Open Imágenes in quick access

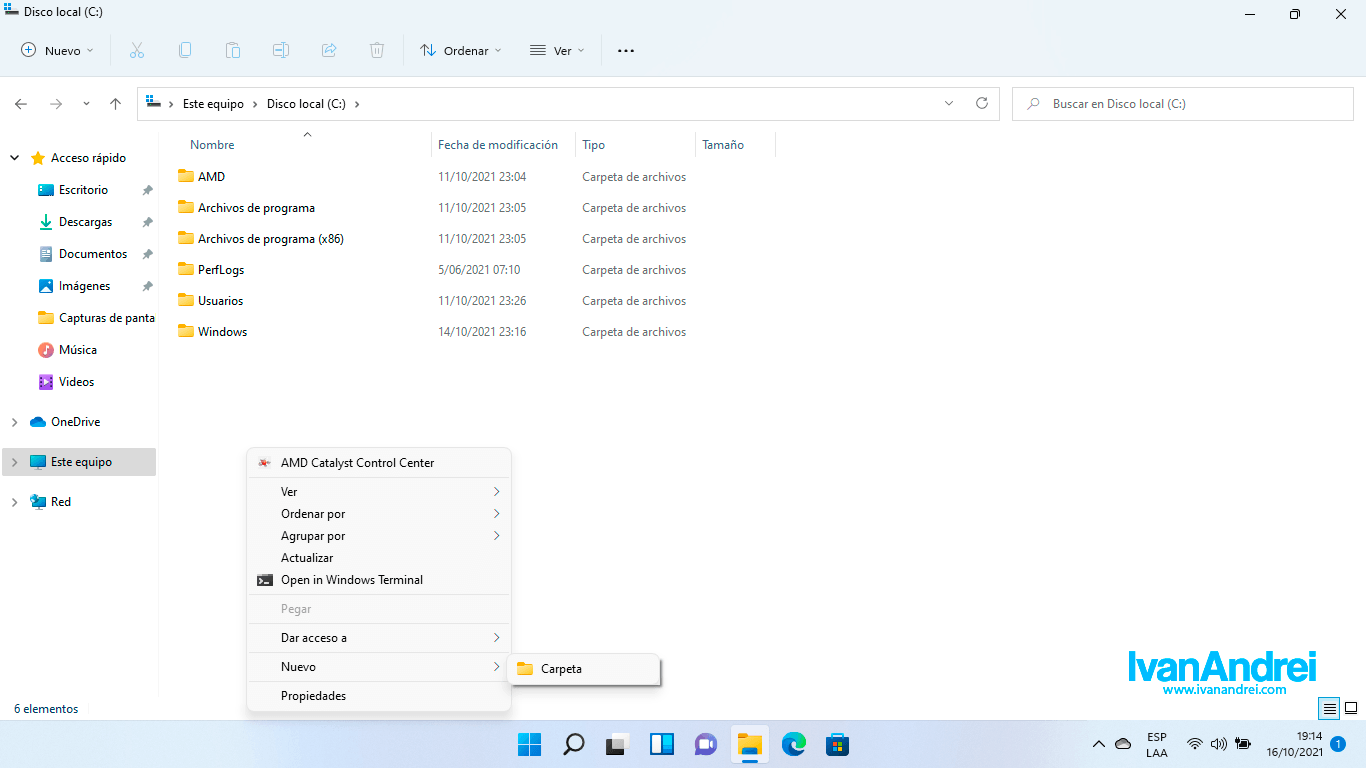84,286
